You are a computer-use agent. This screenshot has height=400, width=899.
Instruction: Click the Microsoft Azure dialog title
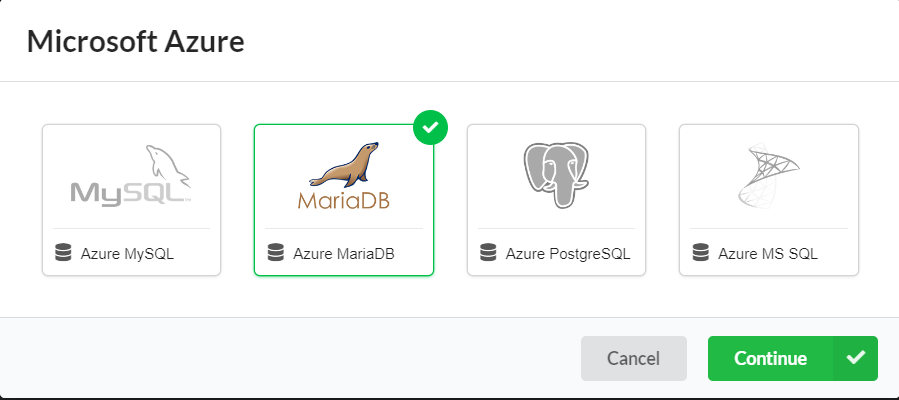(x=136, y=41)
